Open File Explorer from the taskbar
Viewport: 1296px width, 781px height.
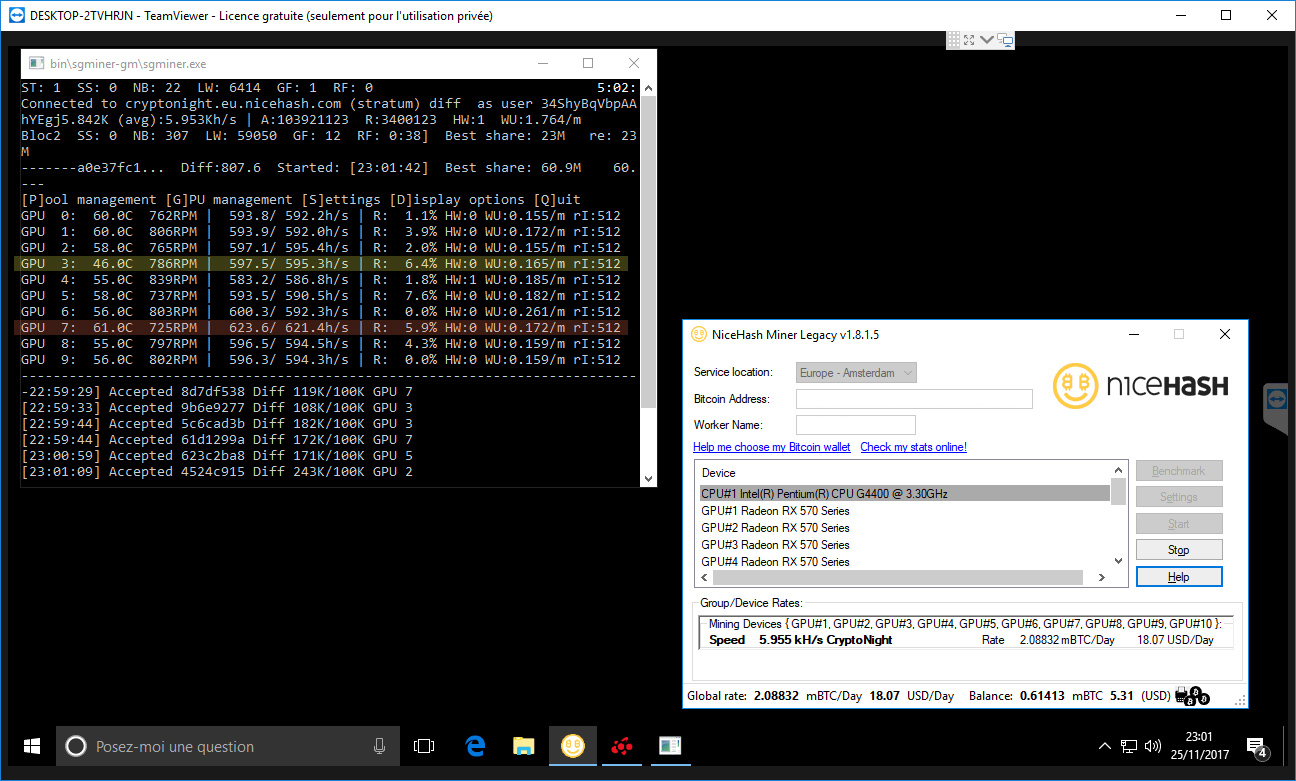523,746
